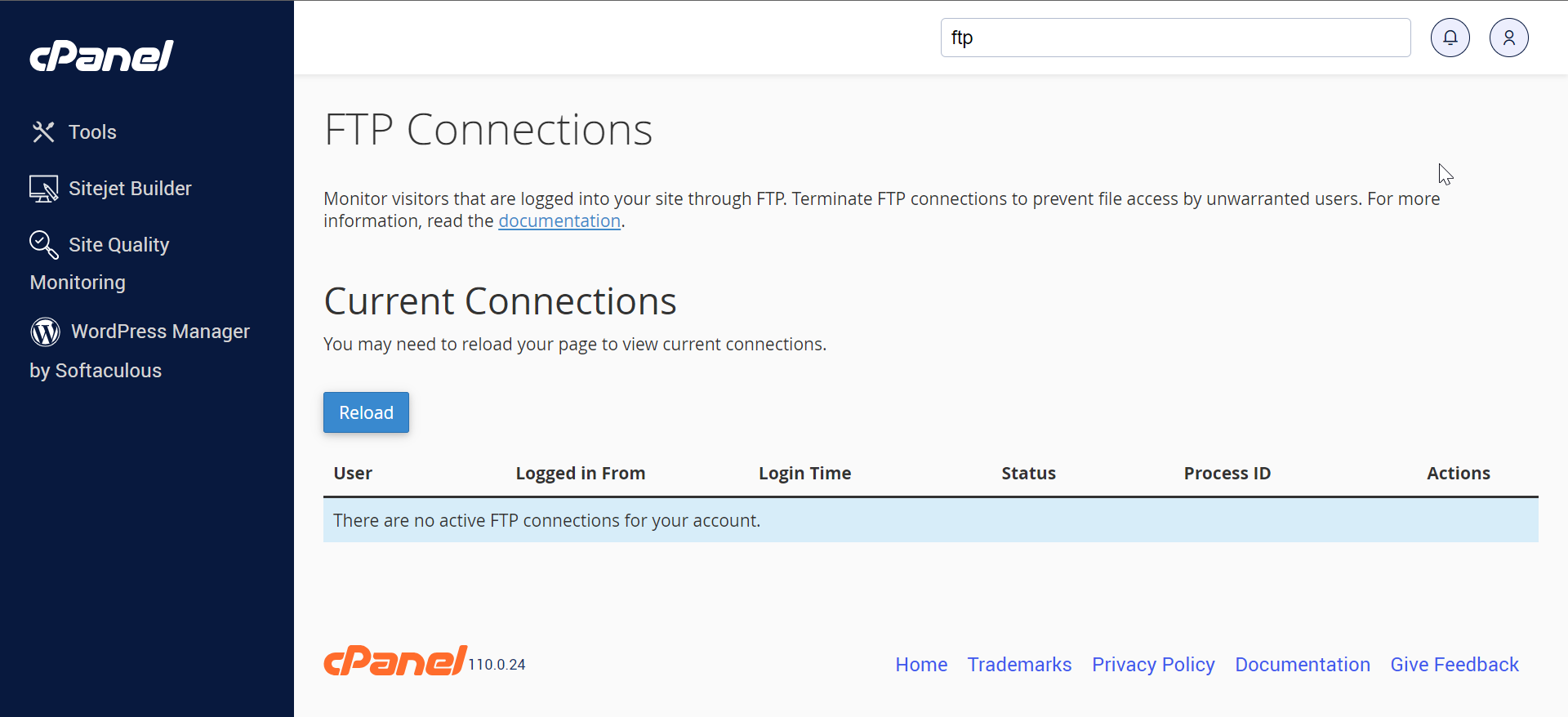Click the Sitejet Builder monitor icon

[x=43, y=189]
